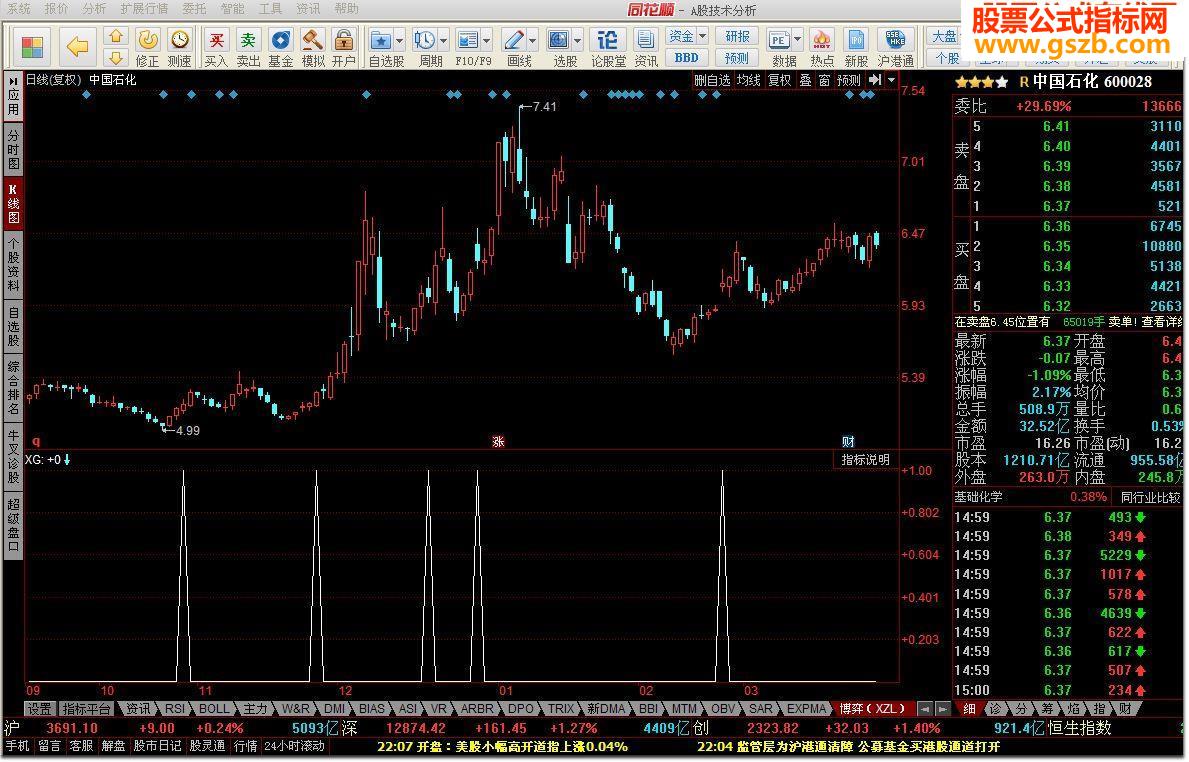Open the 报价 menu
Viewport: 1189px width, 762px height.
56,8
